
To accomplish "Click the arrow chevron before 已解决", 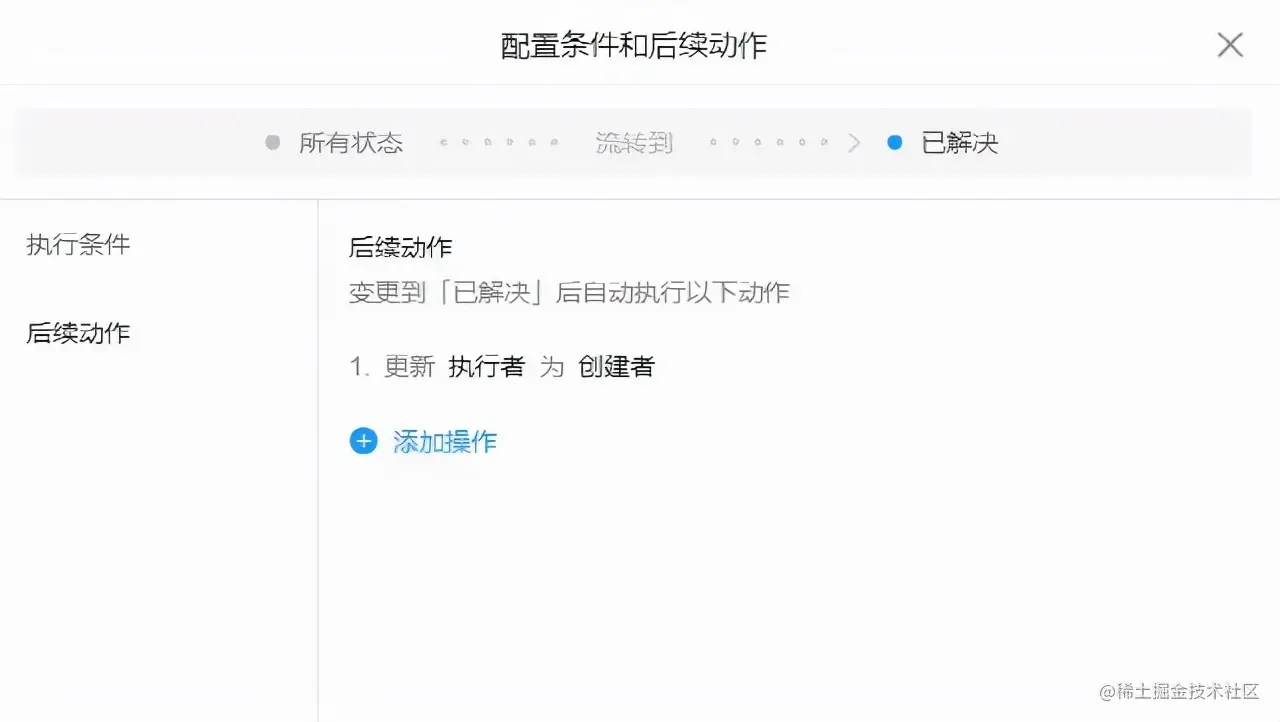I will 853,143.
